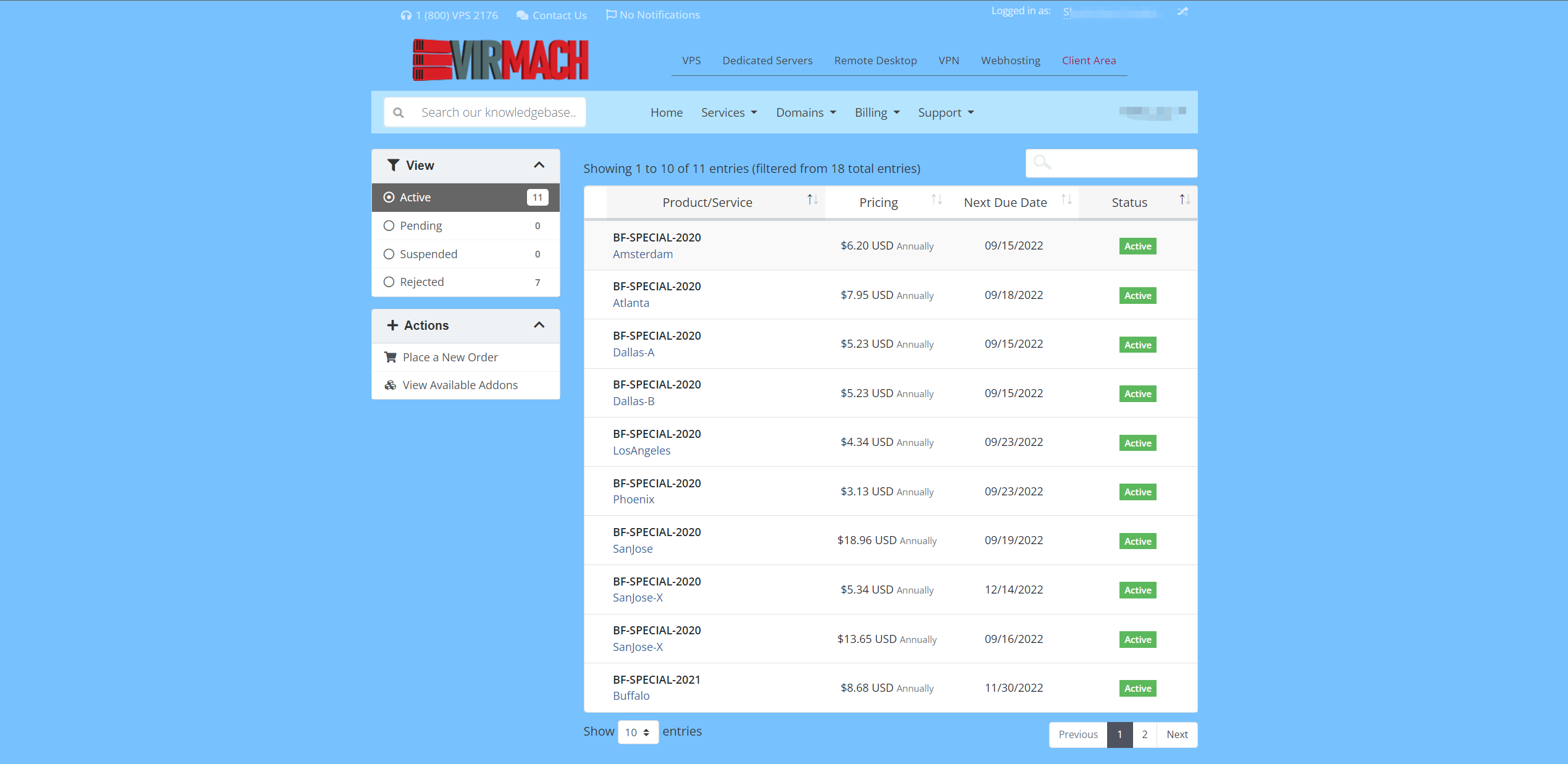Open the Buffalo BF-SPECIAL-2021 row
The width and height of the screenshot is (1568, 764).
pos(890,687)
